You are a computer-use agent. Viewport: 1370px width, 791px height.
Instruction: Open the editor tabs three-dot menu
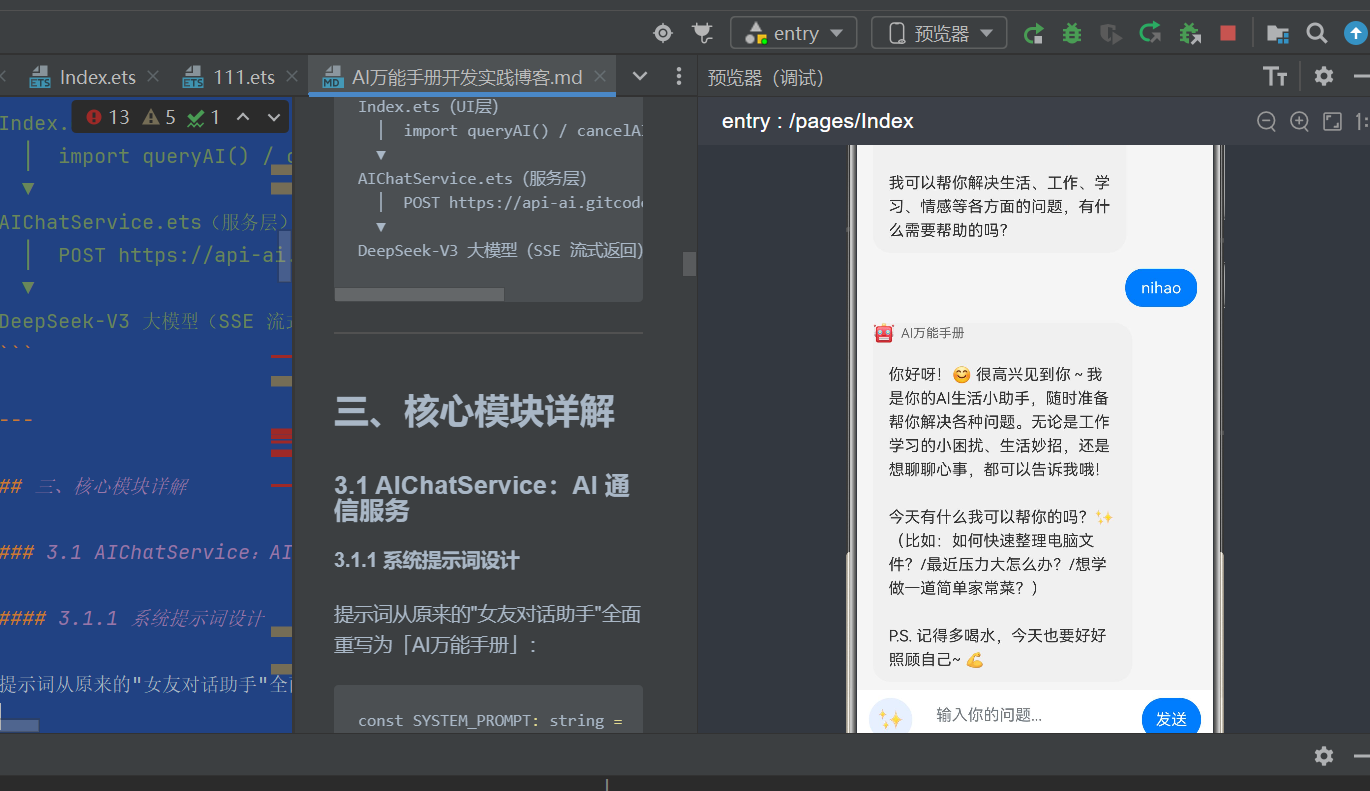[x=679, y=76]
